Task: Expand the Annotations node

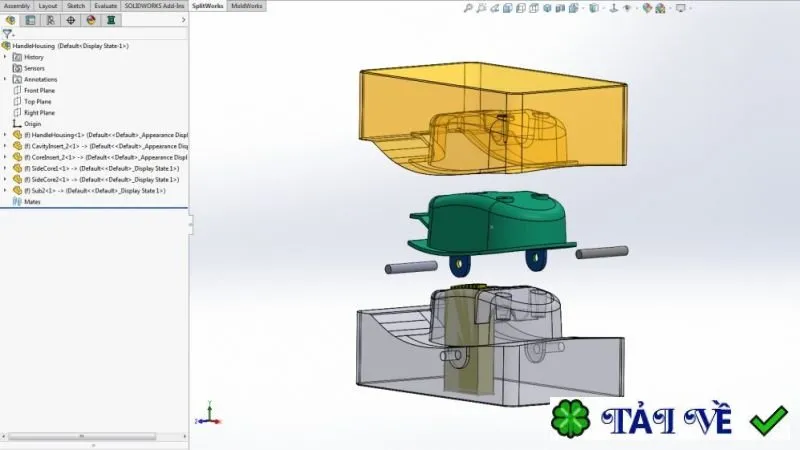Action: pyautogui.click(x=5, y=79)
